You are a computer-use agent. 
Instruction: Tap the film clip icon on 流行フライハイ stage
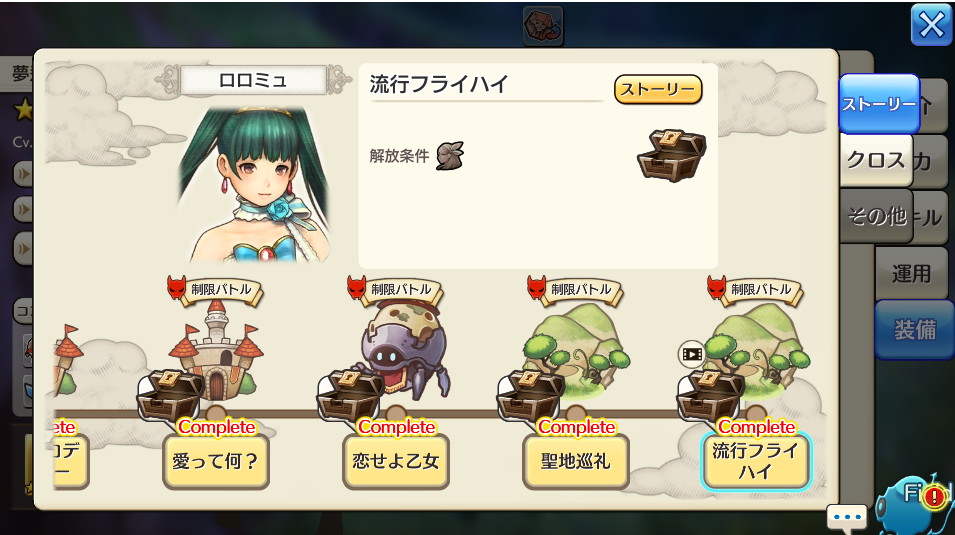(692, 354)
